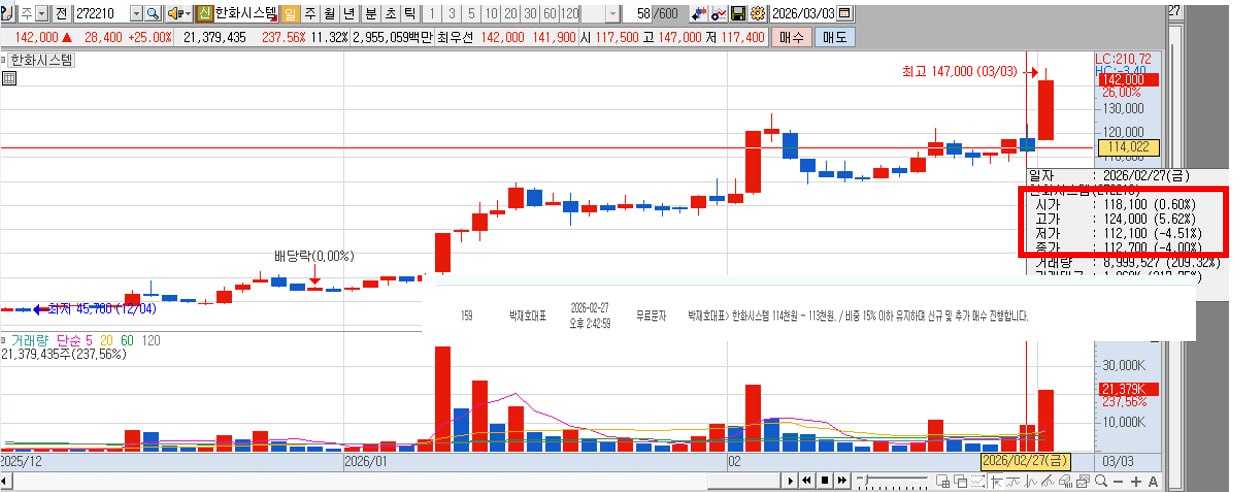Click the grid table icon under 한화시스템
This screenshot has height=492, width=1242.
pos(9,79)
